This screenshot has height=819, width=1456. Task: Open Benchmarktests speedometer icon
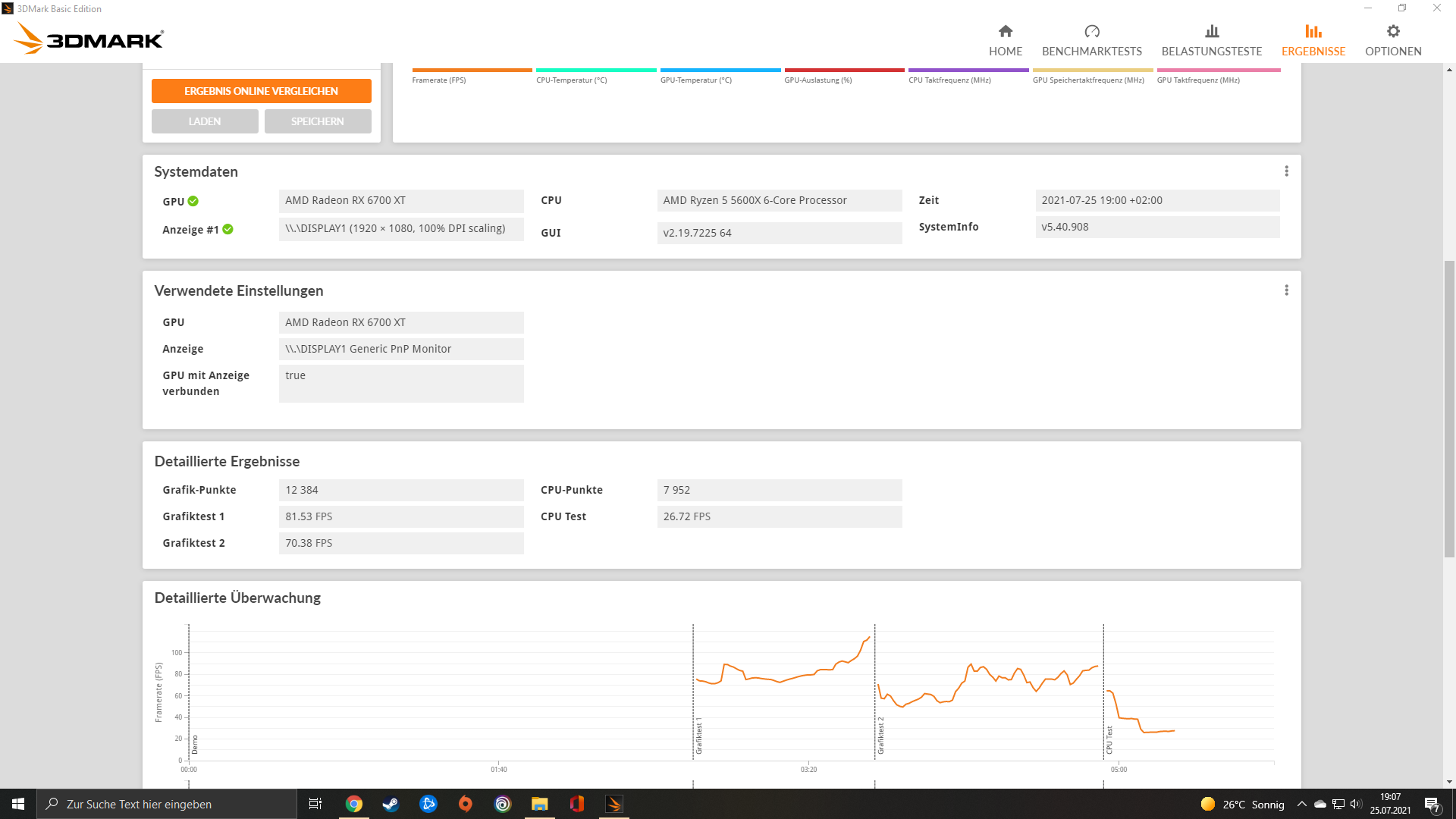[1091, 32]
